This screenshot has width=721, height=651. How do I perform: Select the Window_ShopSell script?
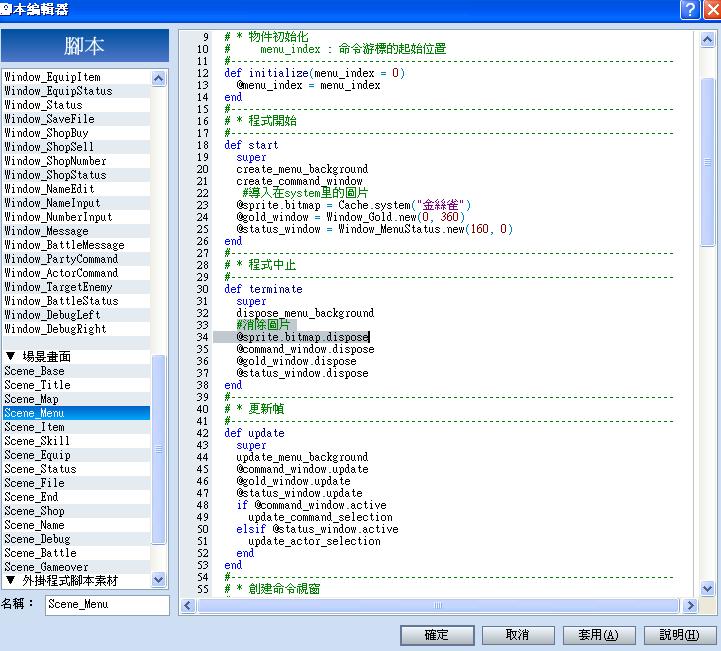[x=76, y=147]
